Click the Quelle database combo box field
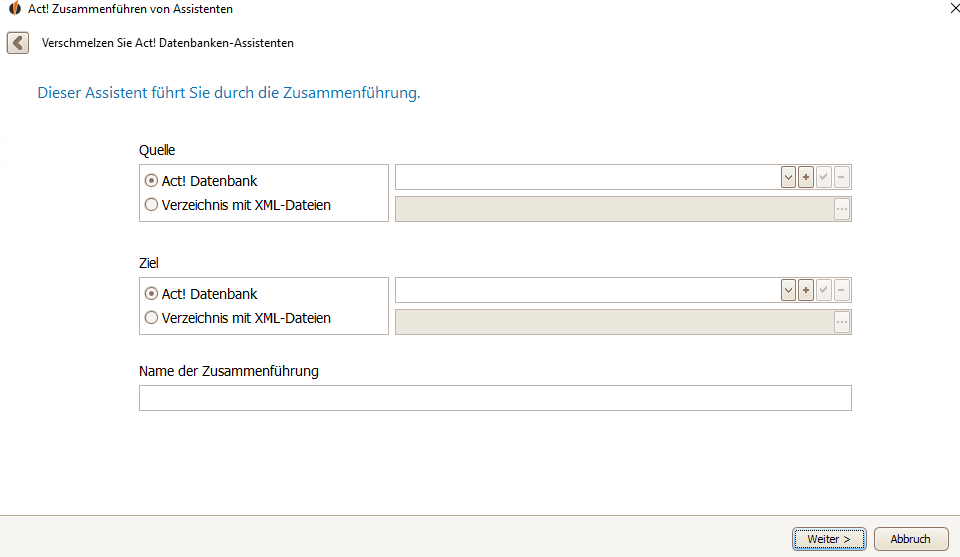This screenshot has width=960, height=557. (x=587, y=177)
